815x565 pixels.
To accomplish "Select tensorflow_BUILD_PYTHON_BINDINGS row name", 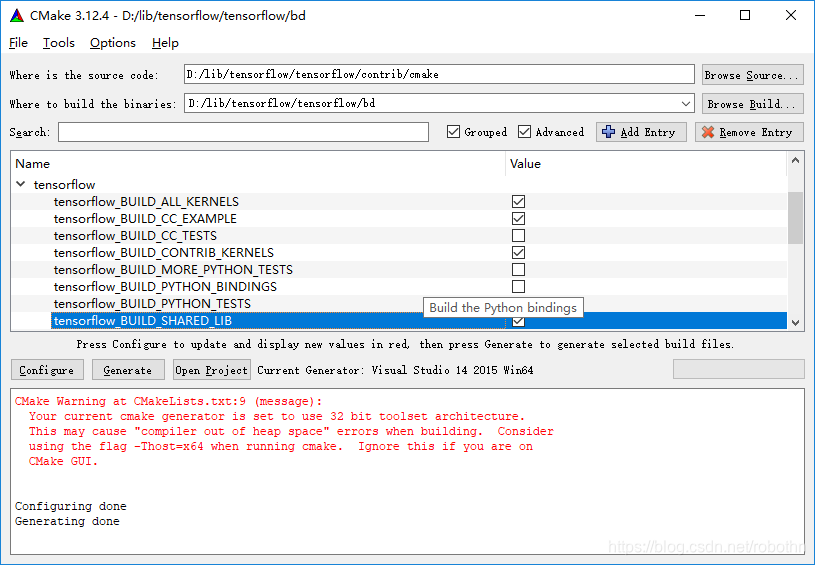I will pos(165,287).
